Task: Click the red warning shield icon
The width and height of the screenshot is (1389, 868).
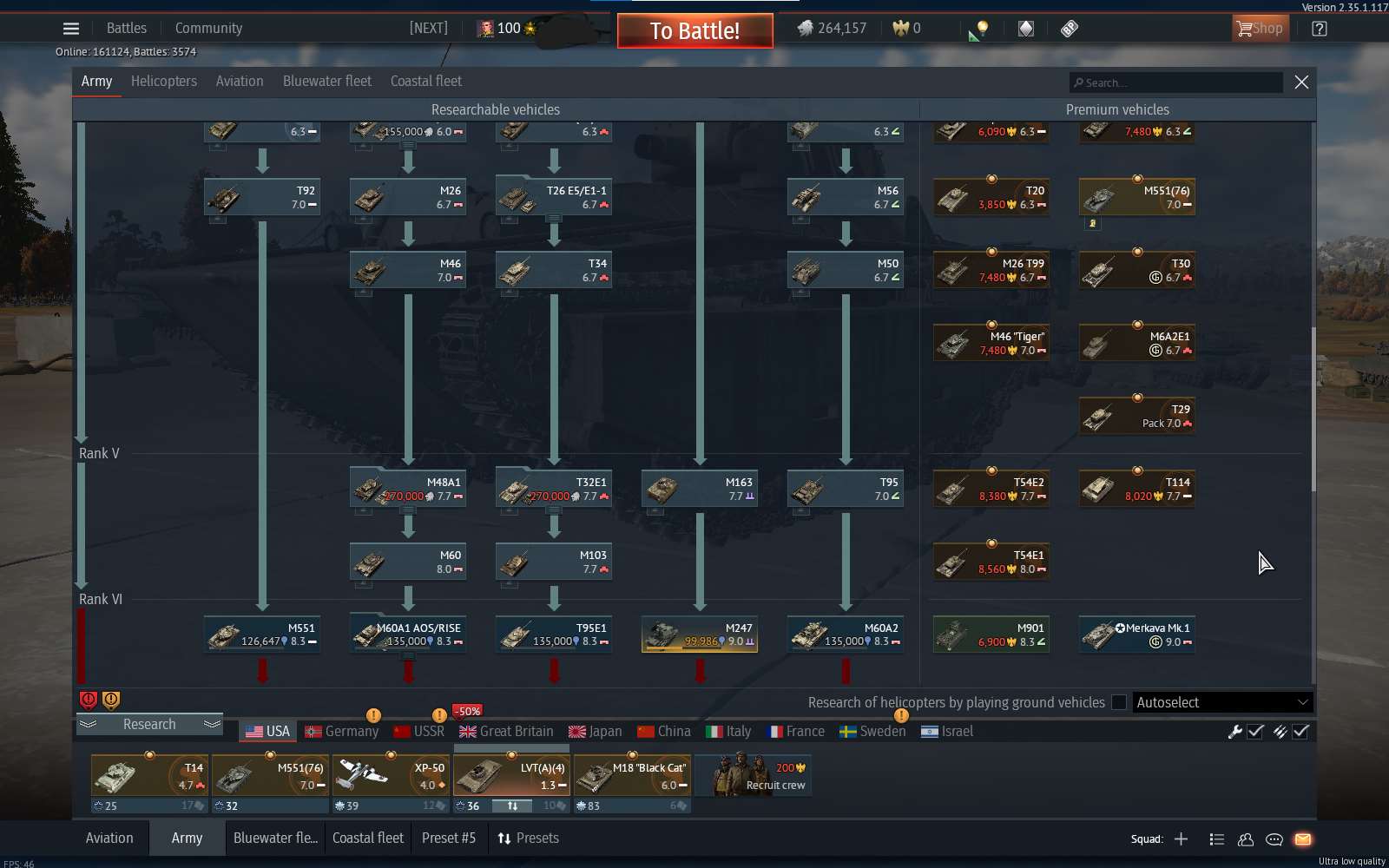Action: (89, 700)
